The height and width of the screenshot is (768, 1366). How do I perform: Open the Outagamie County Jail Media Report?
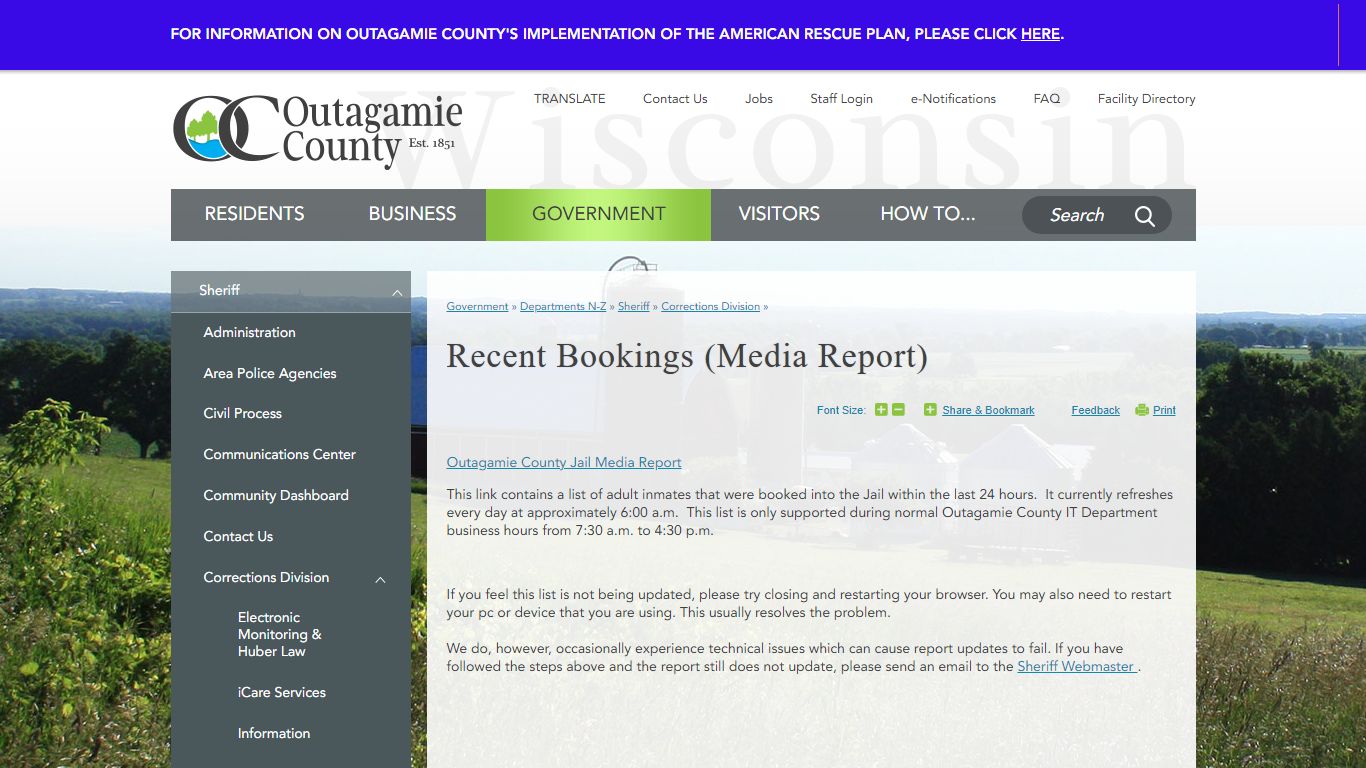click(x=564, y=463)
